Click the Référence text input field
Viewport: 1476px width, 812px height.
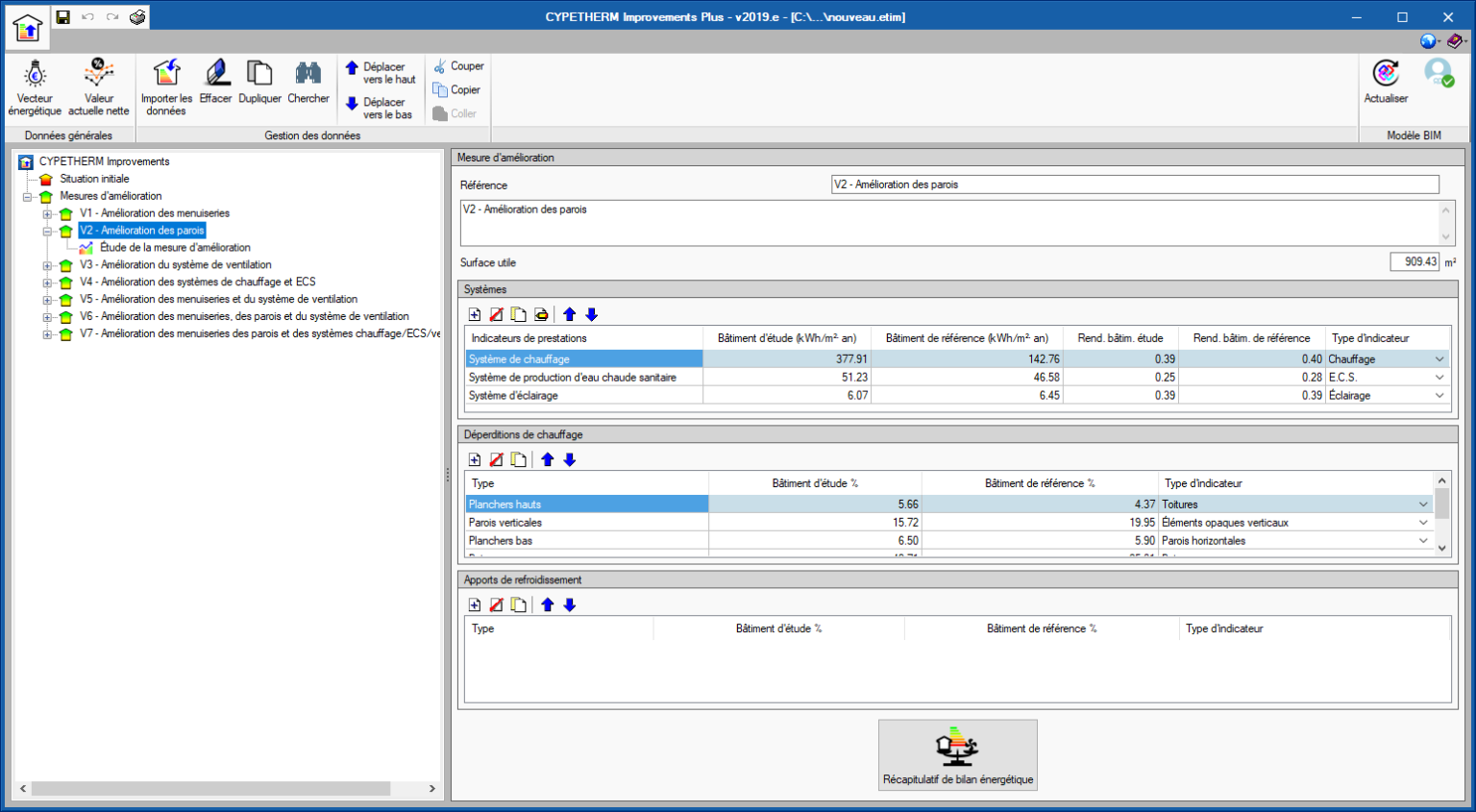1134,185
